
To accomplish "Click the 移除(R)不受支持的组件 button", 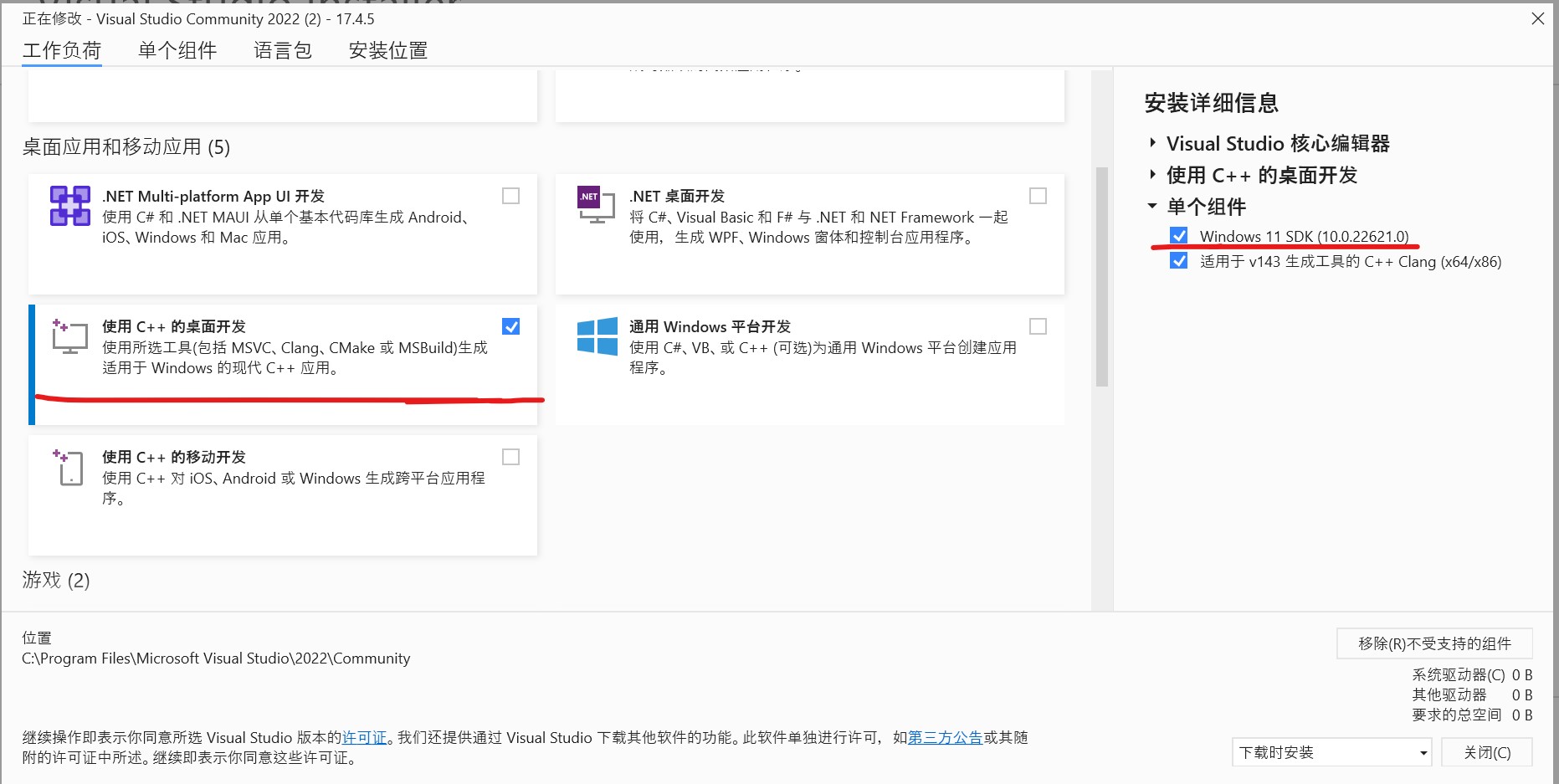I will pyautogui.click(x=1434, y=643).
